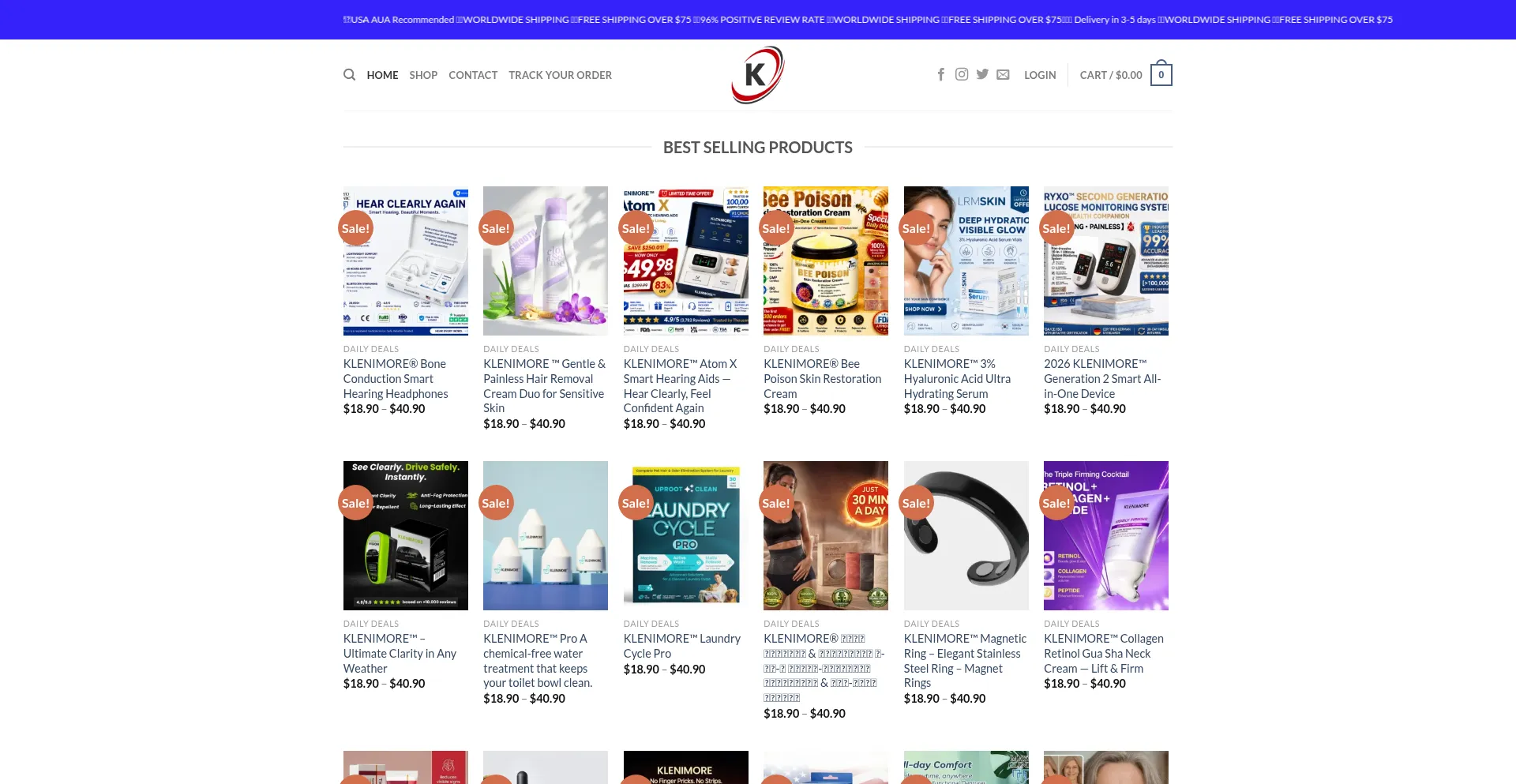Click DAILY DEALS above Bone Conduction Headphones
1516x784 pixels.
click(x=370, y=349)
